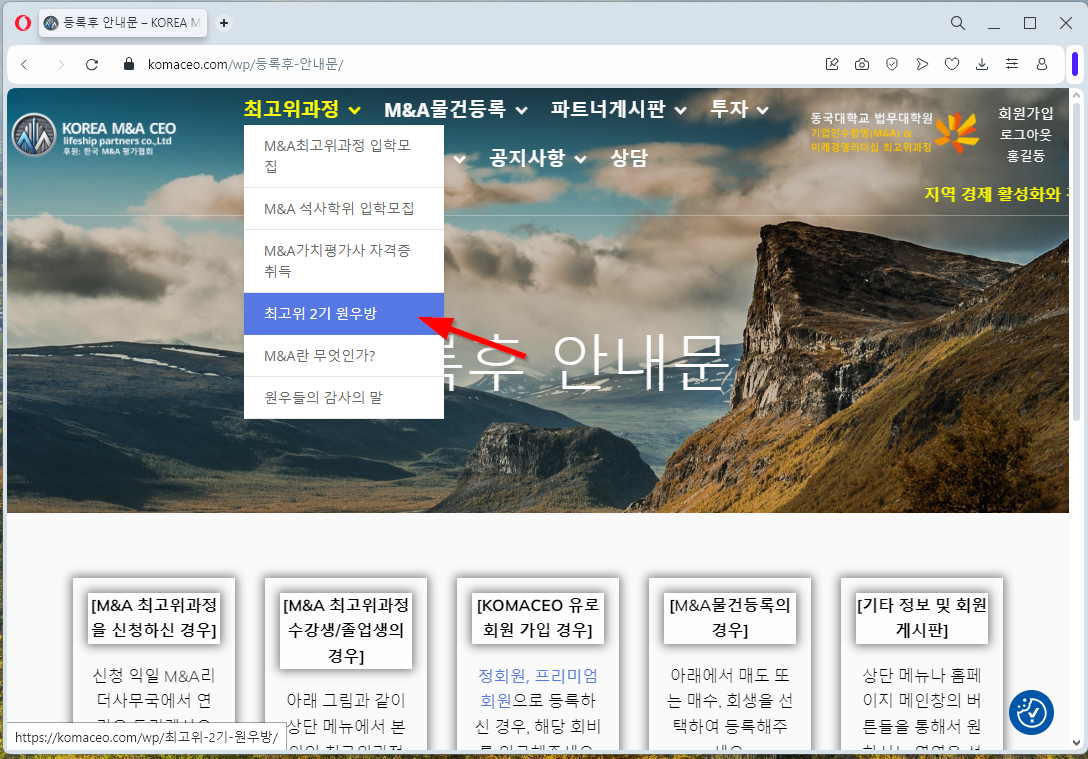
Task: Reload the page with the refresh icon
Action: (x=92, y=64)
